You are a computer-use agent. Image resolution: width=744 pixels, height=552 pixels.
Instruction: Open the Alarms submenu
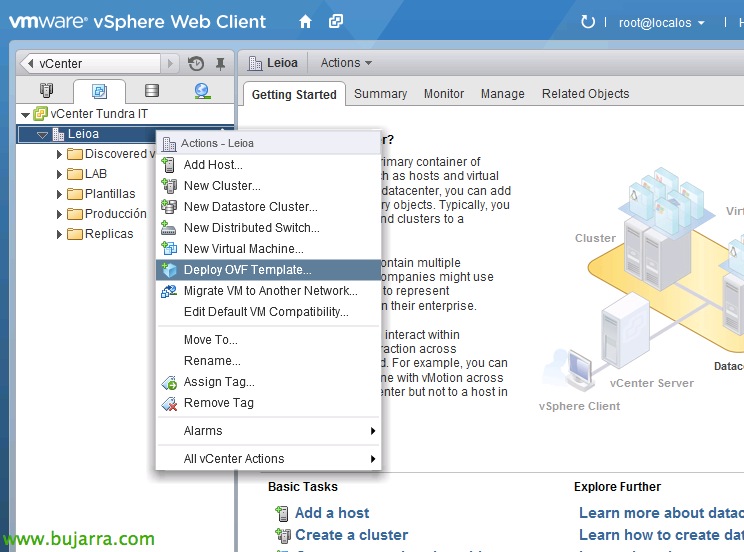[x=268, y=430]
